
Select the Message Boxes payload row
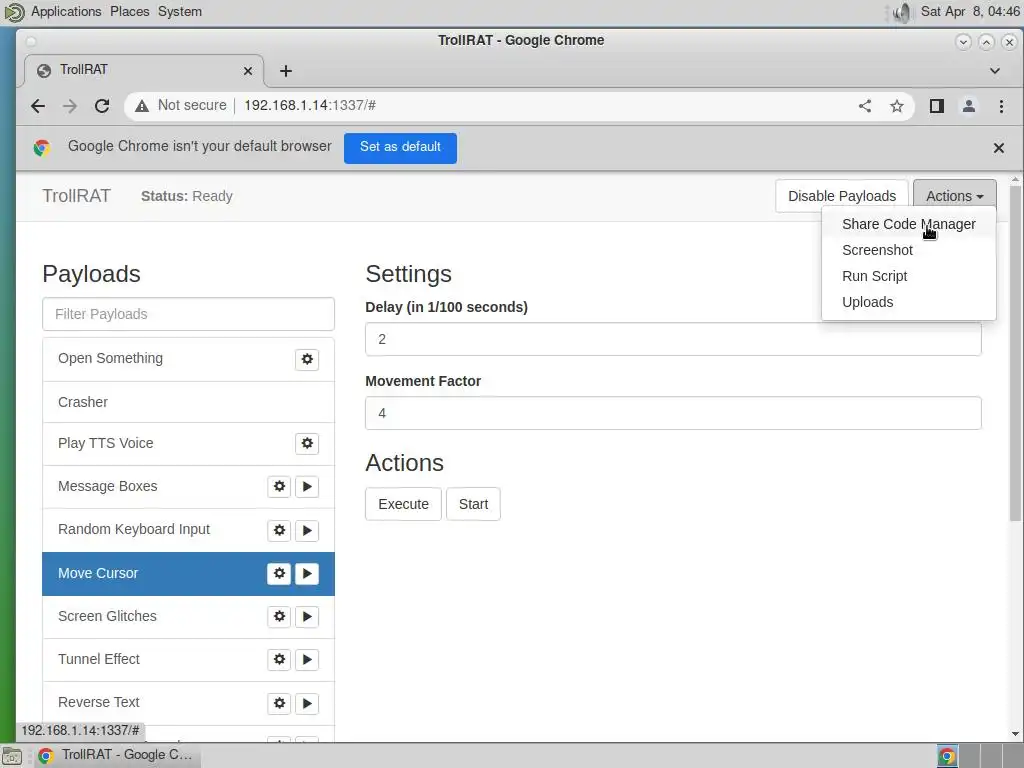tap(188, 487)
